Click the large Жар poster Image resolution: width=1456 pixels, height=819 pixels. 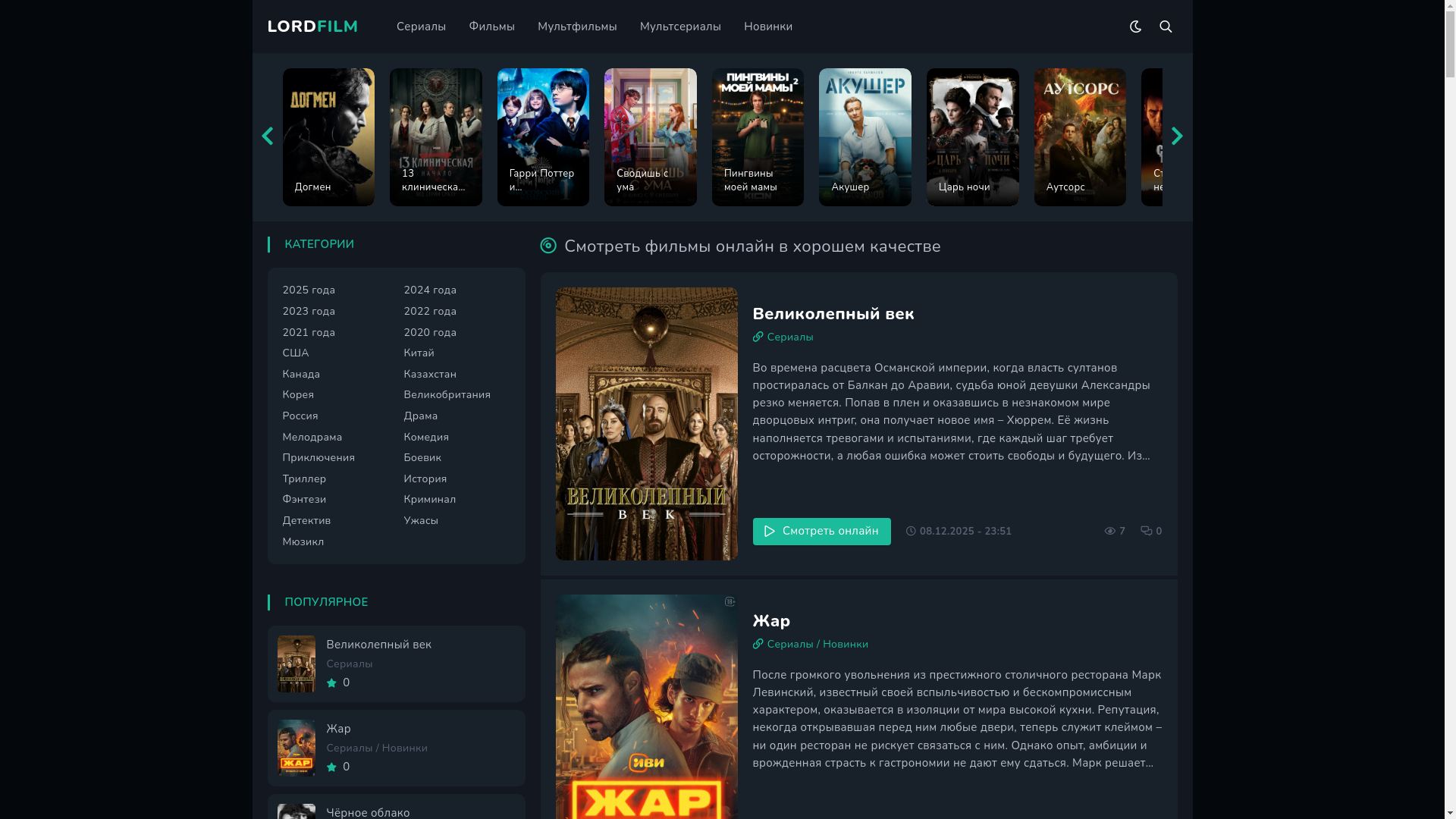pyautogui.click(x=646, y=707)
